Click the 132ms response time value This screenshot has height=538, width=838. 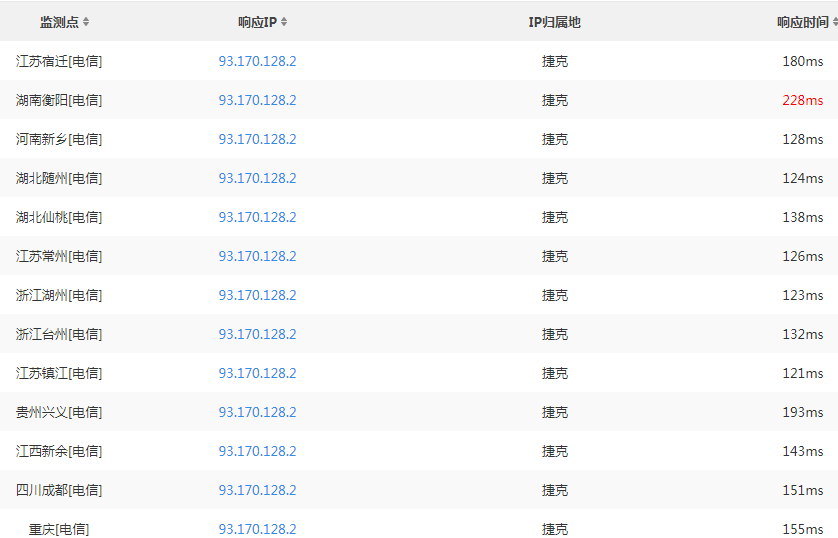(x=803, y=334)
